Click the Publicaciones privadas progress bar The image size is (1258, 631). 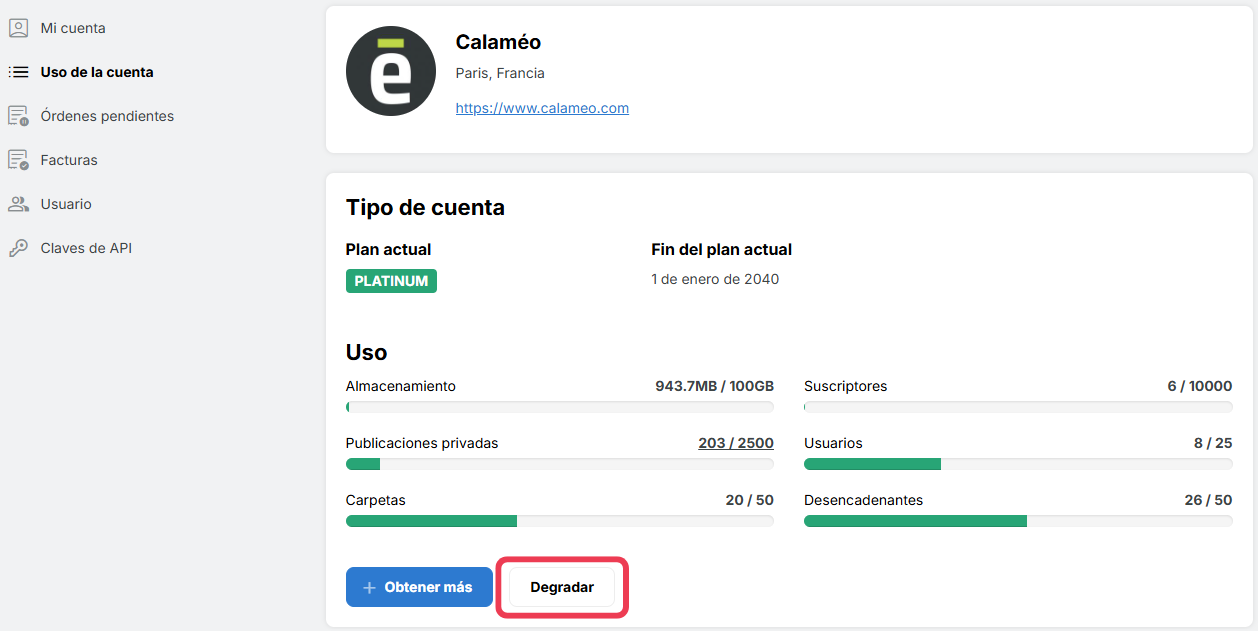pyautogui.click(x=560, y=464)
